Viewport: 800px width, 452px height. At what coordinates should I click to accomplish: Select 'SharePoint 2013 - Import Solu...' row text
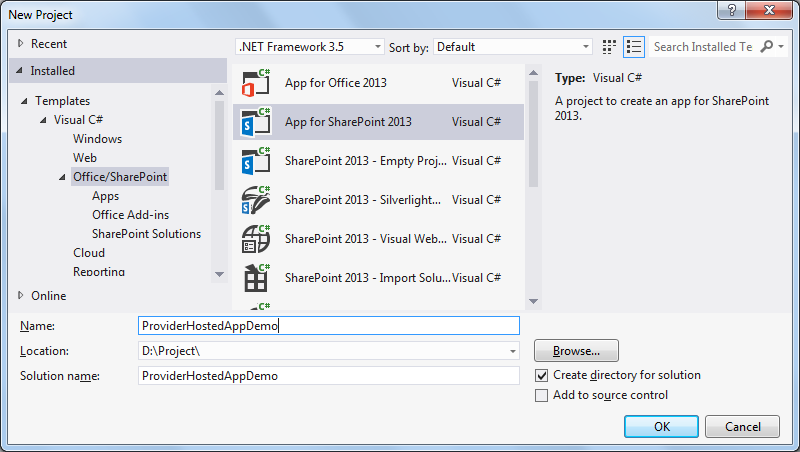367,278
